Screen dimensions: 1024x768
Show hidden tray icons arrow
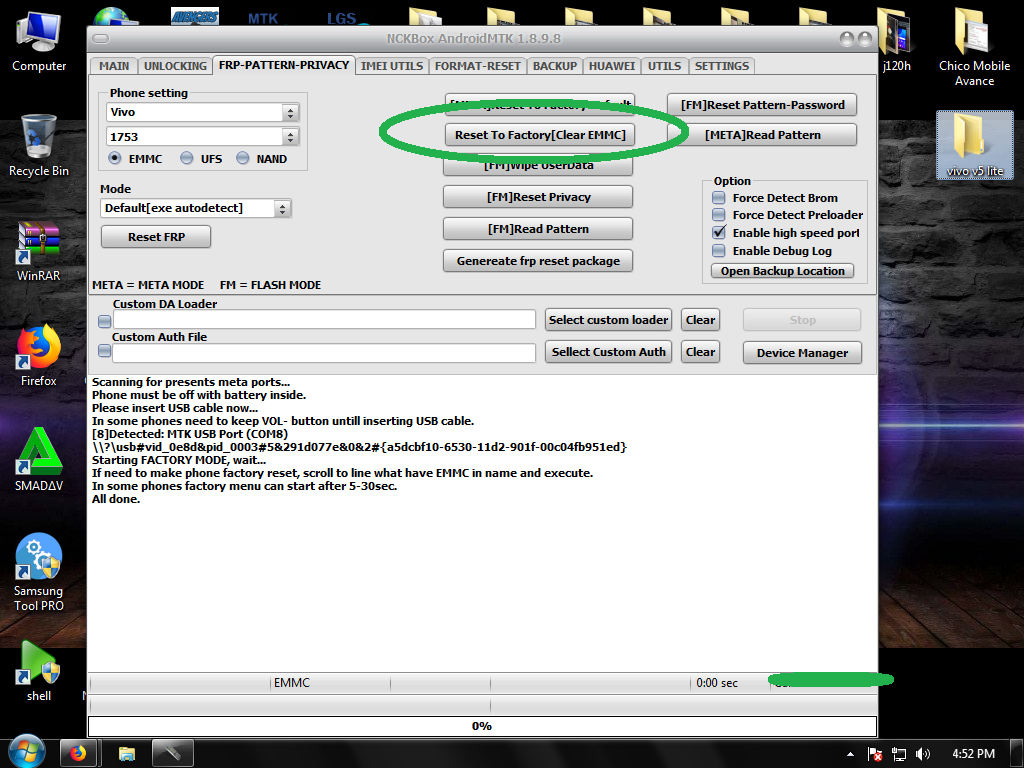coord(850,754)
